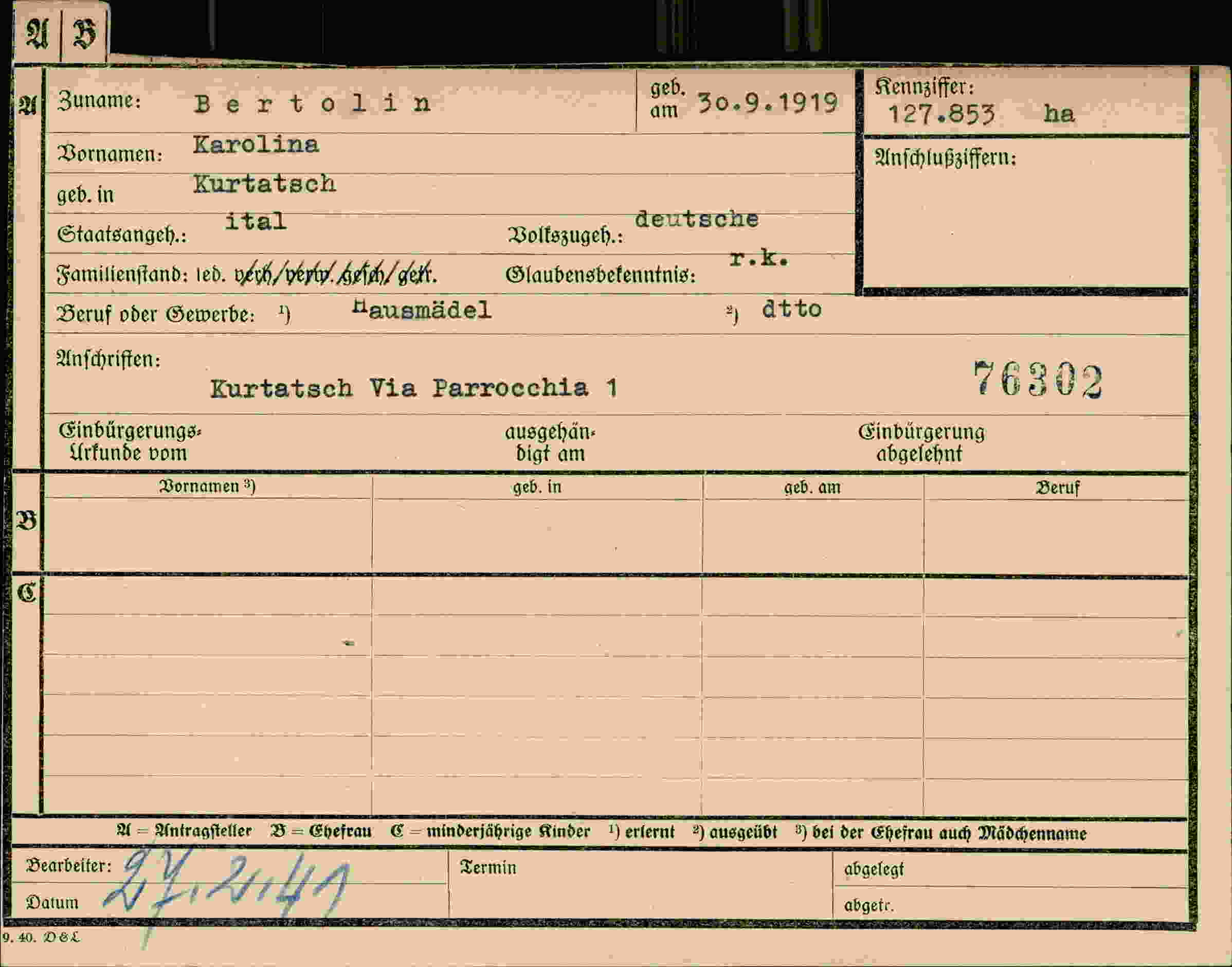Select birthplace 'Kurtatsch' next to 'geb. in'
The image size is (1232, 967).
264,184
